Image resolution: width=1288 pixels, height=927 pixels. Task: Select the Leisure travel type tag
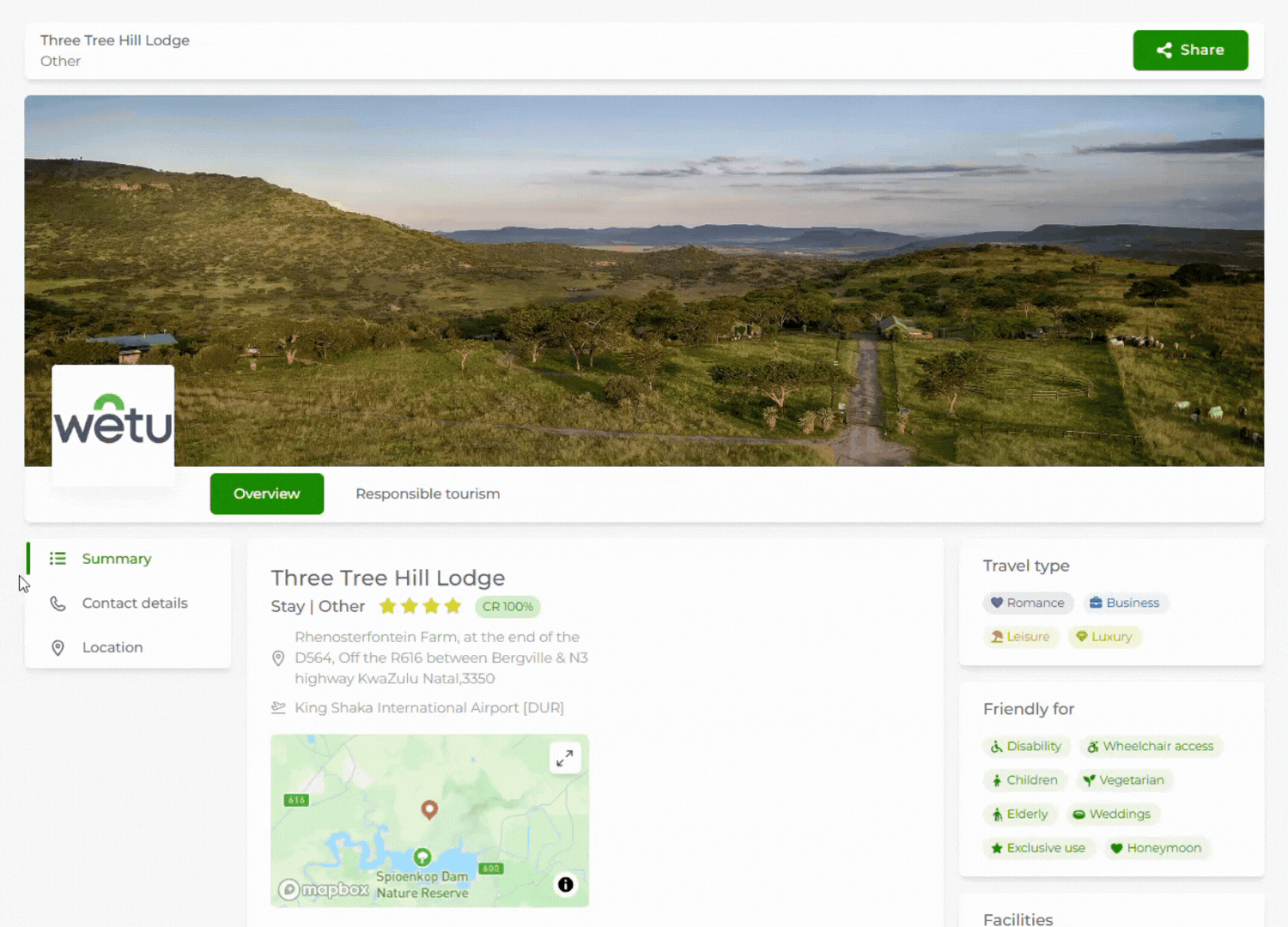click(x=1021, y=637)
